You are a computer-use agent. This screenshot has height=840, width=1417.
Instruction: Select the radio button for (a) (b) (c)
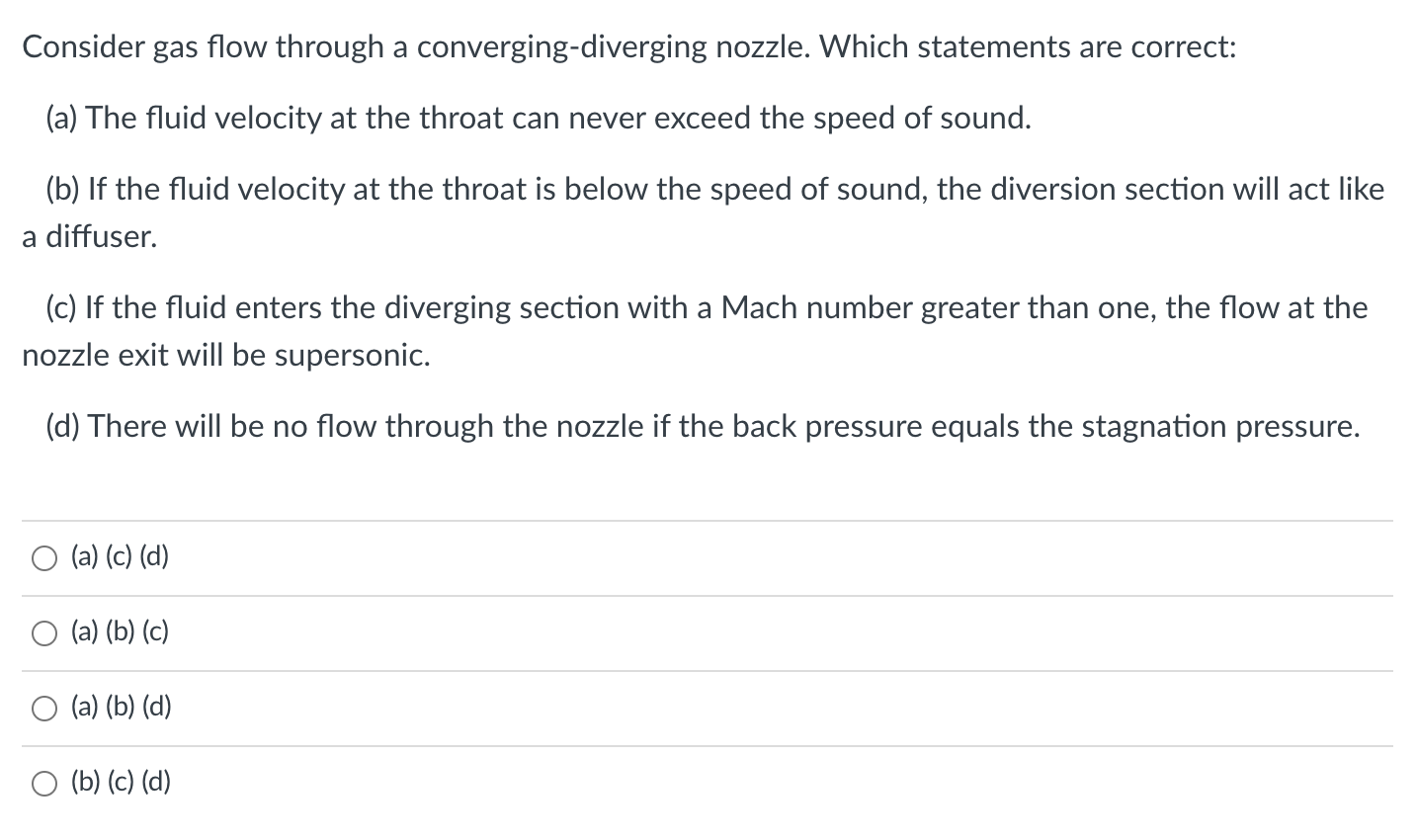43,632
